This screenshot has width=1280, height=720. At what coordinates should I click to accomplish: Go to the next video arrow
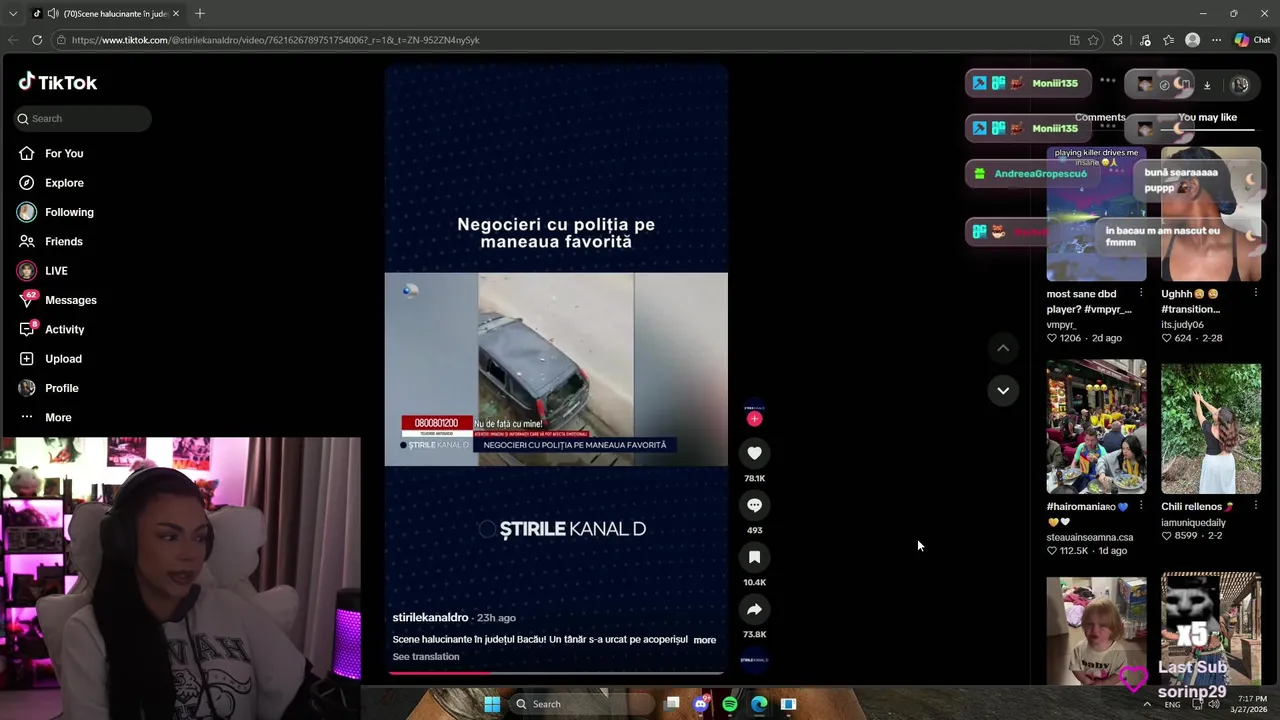coord(1003,390)
